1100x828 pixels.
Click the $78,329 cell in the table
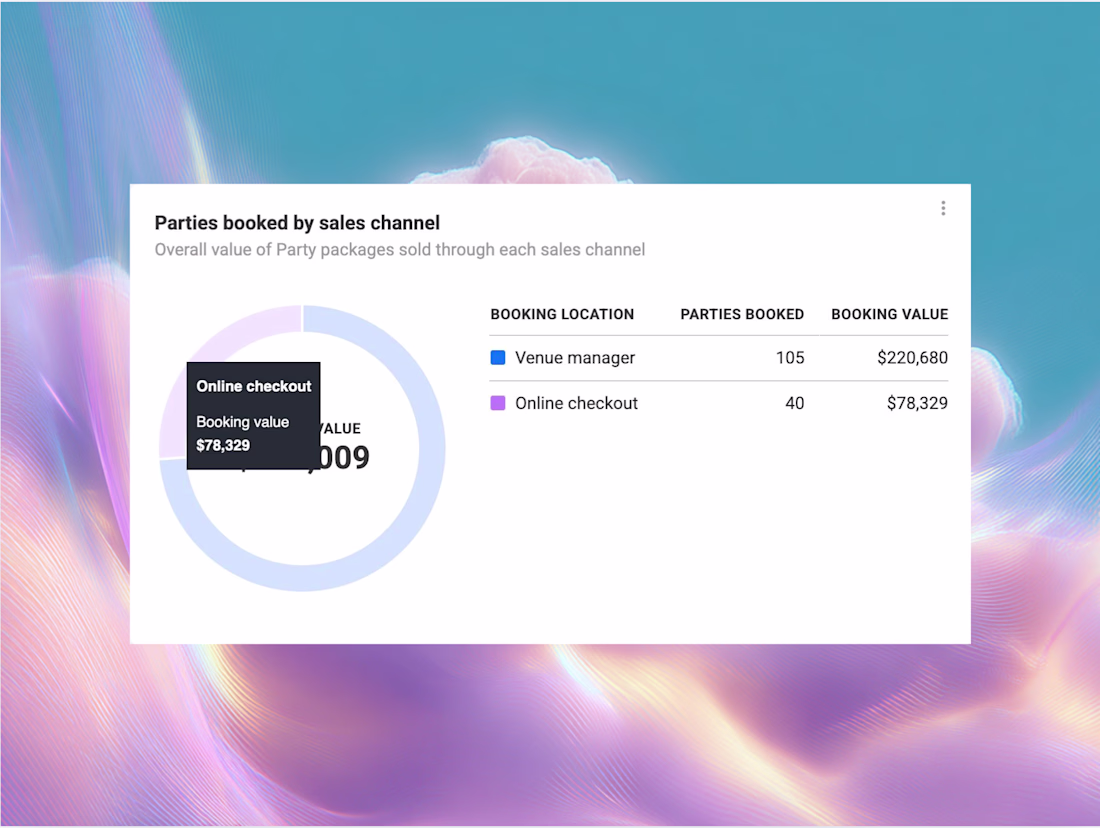point(917,404)
